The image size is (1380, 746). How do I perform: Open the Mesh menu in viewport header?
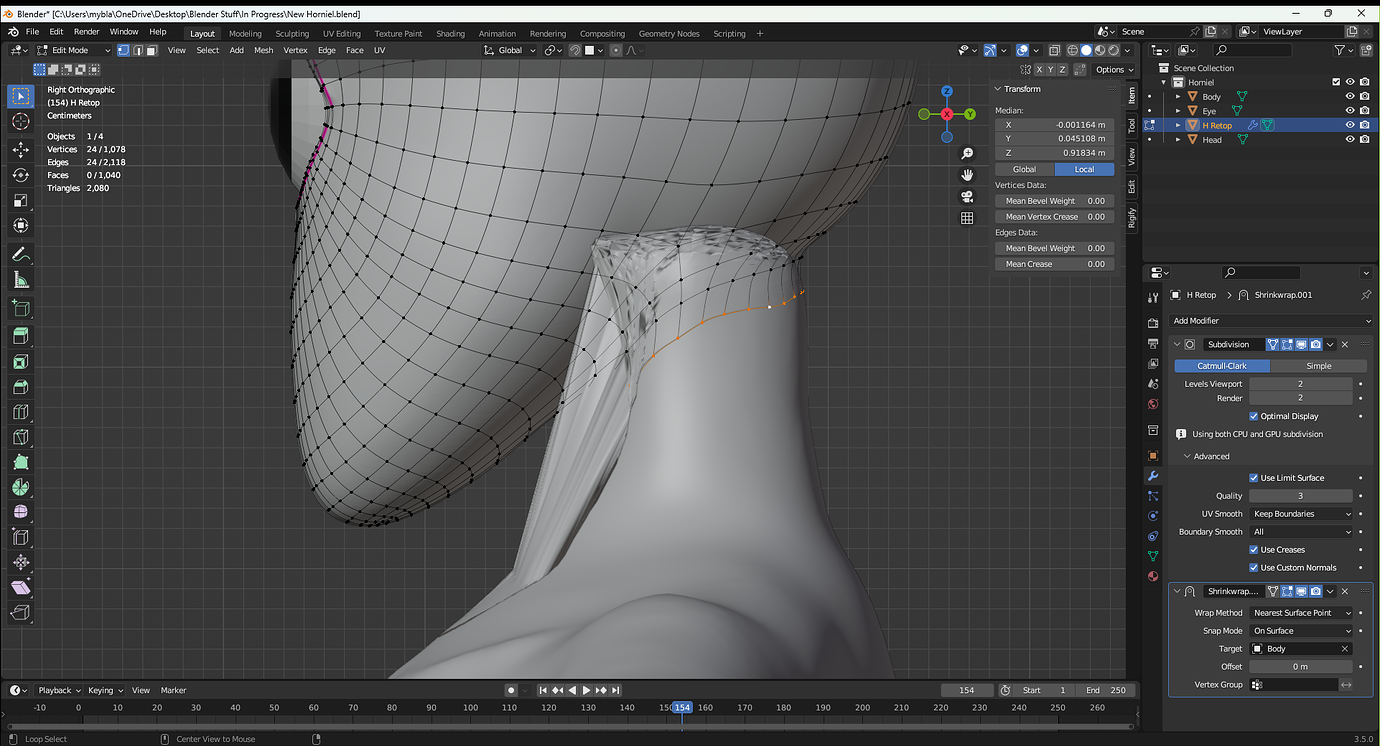[263, 50]
